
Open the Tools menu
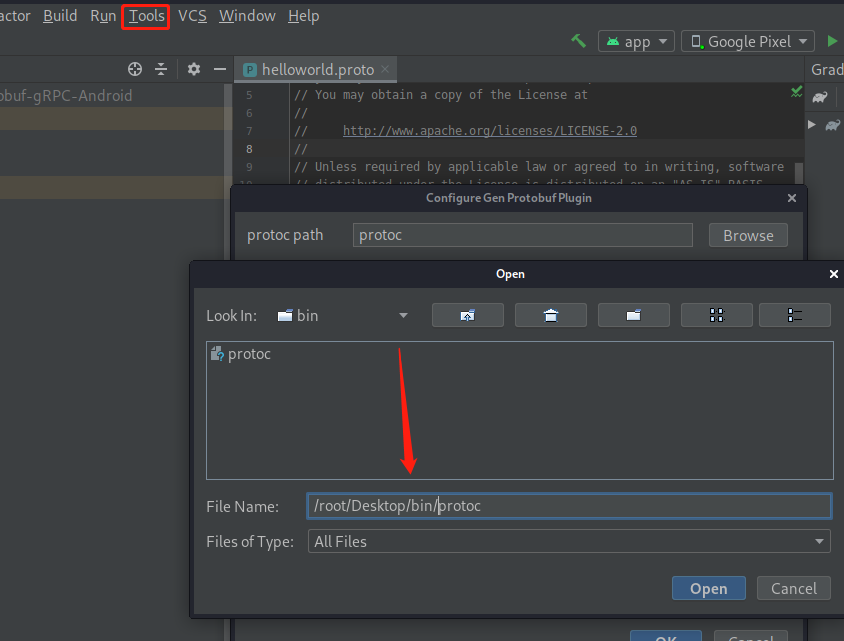point(146,16)
